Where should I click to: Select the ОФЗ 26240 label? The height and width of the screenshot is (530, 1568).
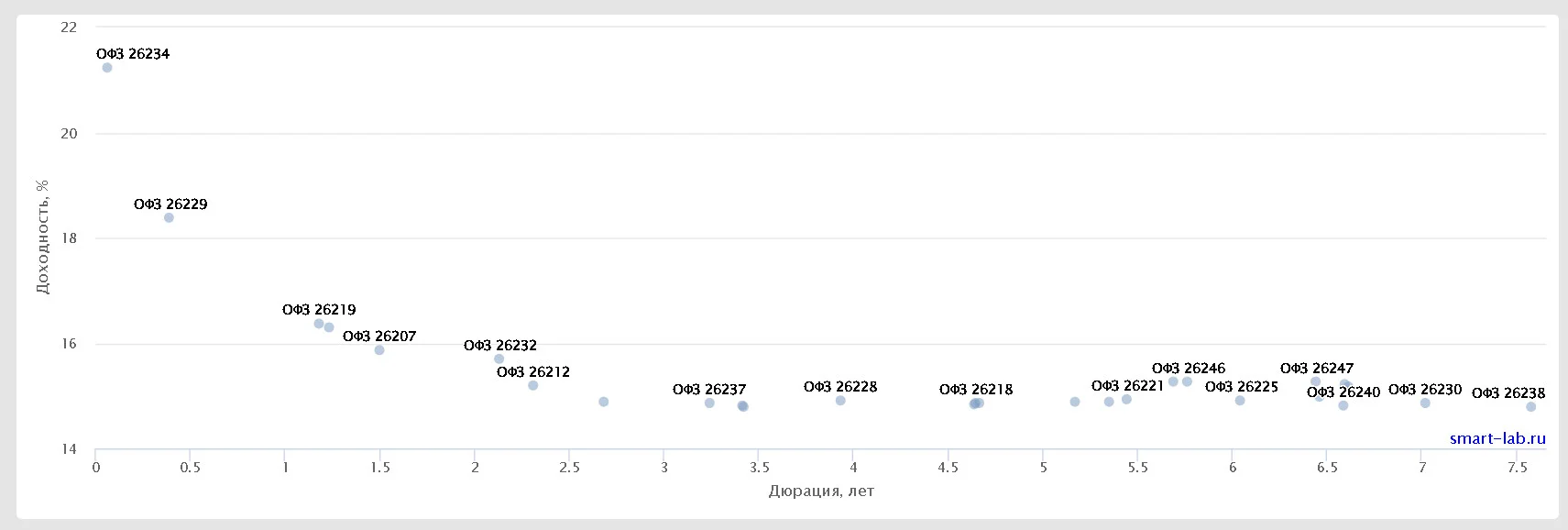coord(1343,392)
